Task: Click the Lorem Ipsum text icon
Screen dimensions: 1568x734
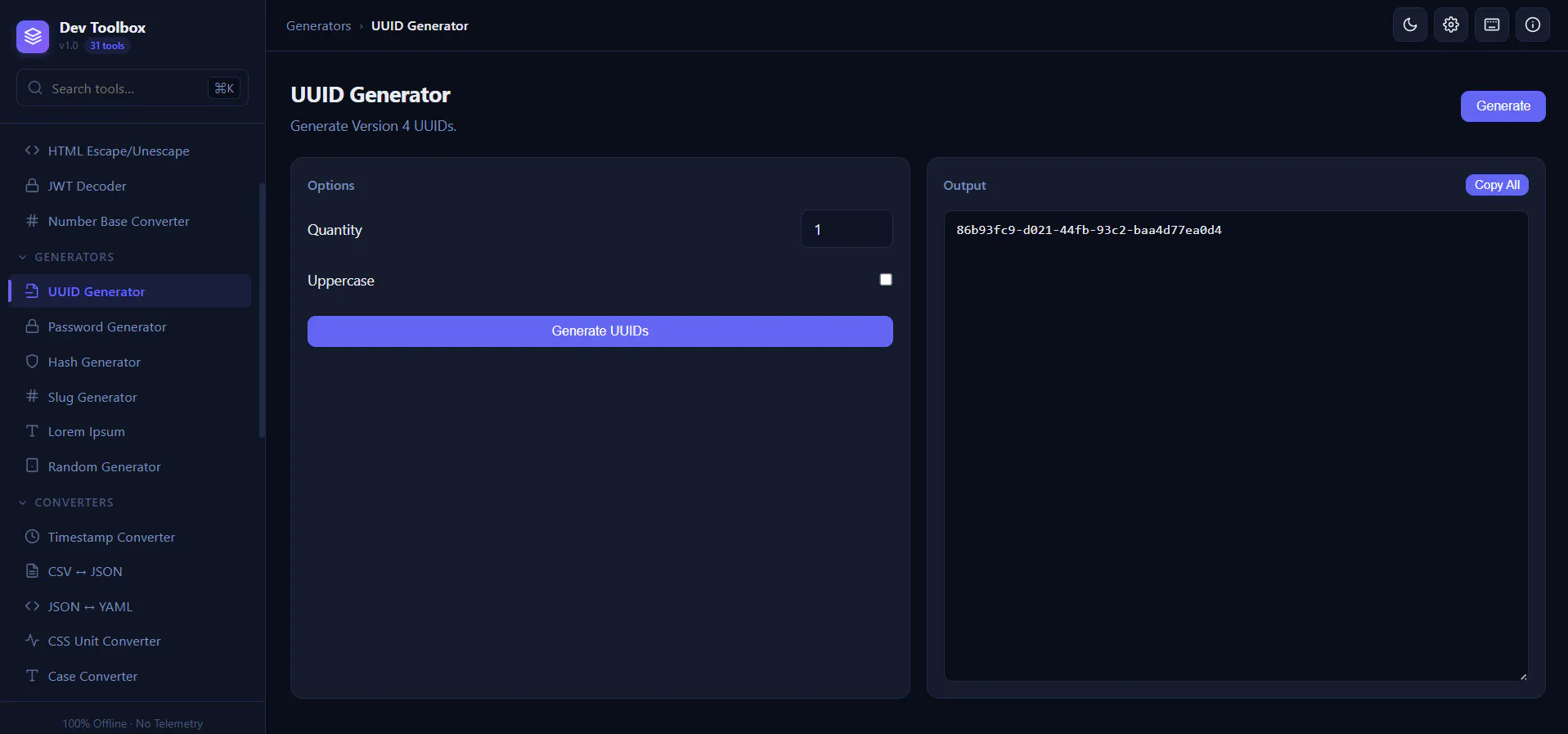Action: 32,431
